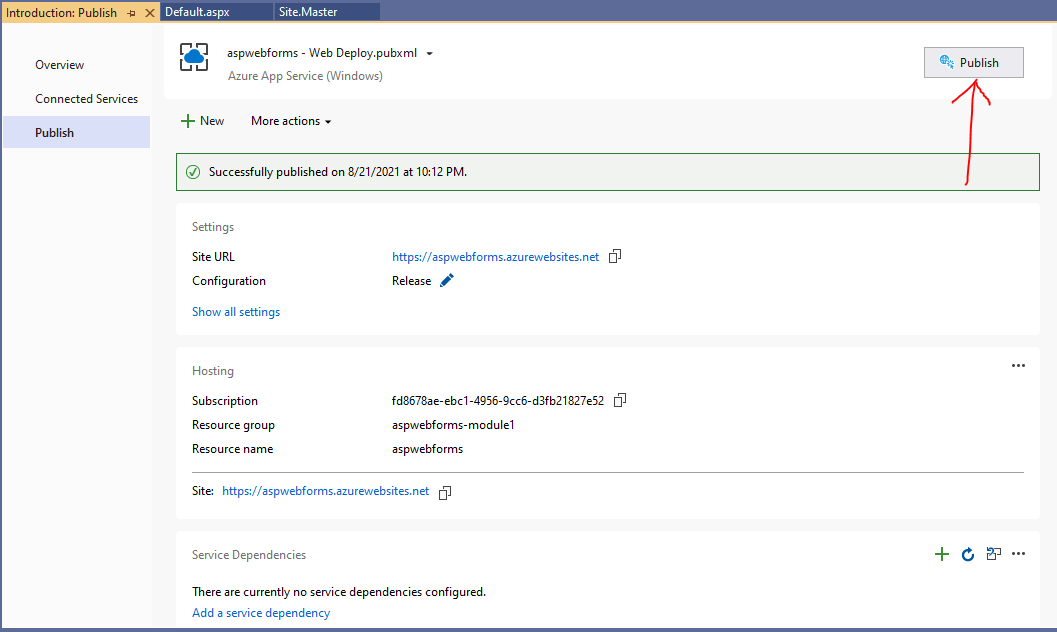This screenshot has width=1057, height=632.
Task: Click Show all settings link
Action: (x=236, y=312)
